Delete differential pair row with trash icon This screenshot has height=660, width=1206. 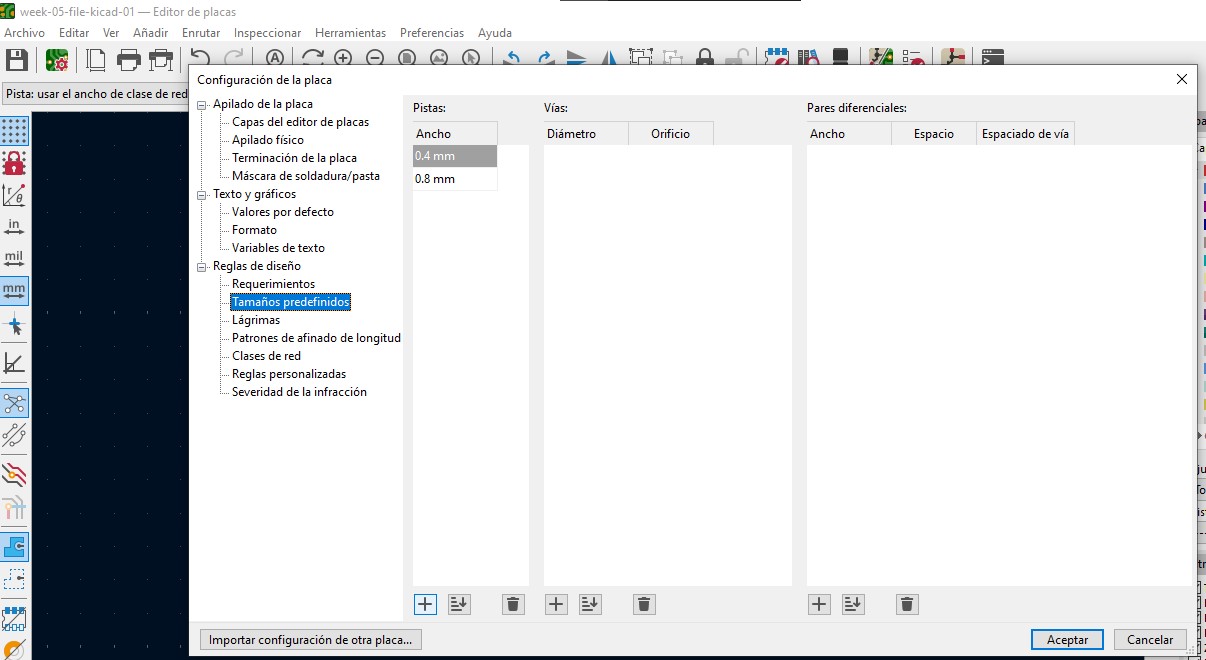(907, 604)
